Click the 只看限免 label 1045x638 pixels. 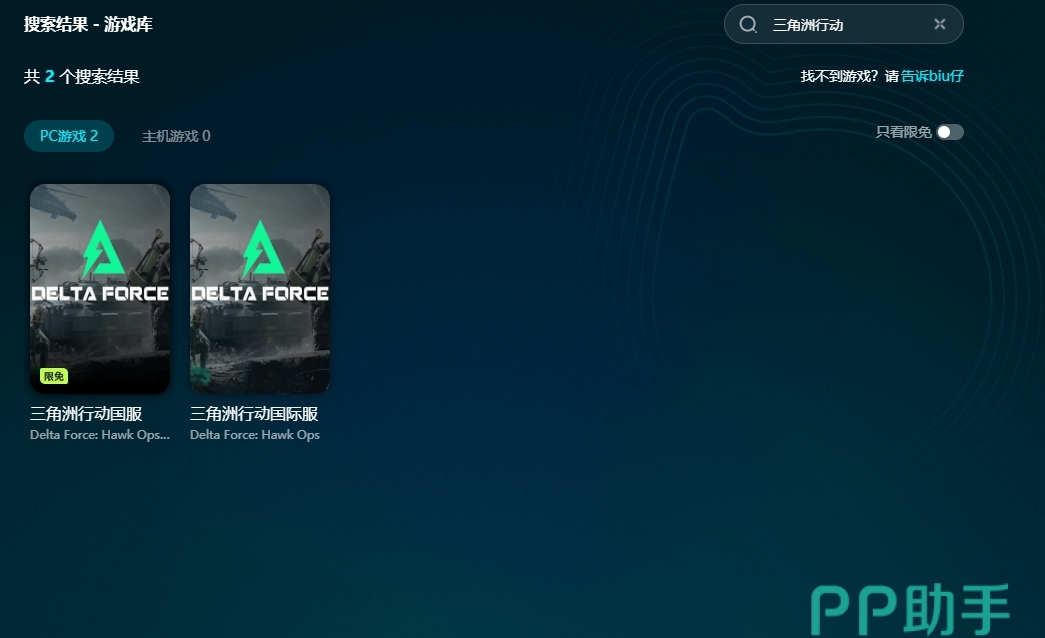click(x=903, y=132)
